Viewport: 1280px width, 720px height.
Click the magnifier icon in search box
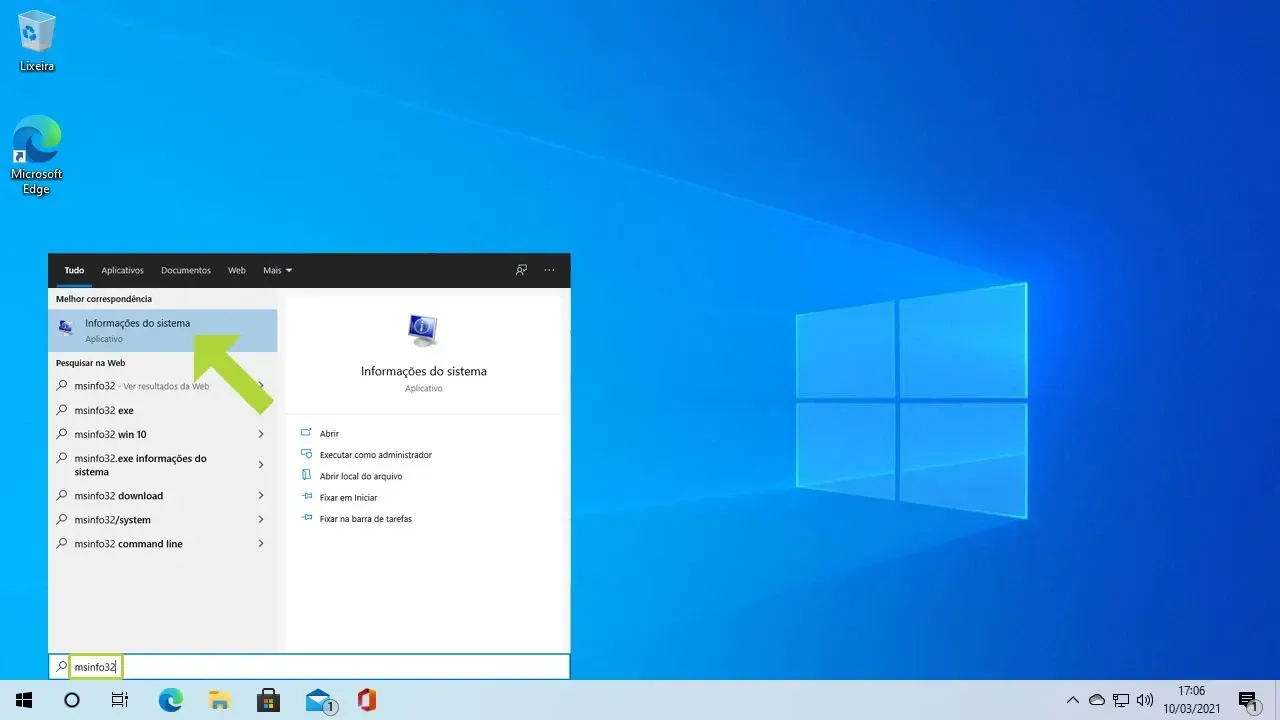coord(61,667)
